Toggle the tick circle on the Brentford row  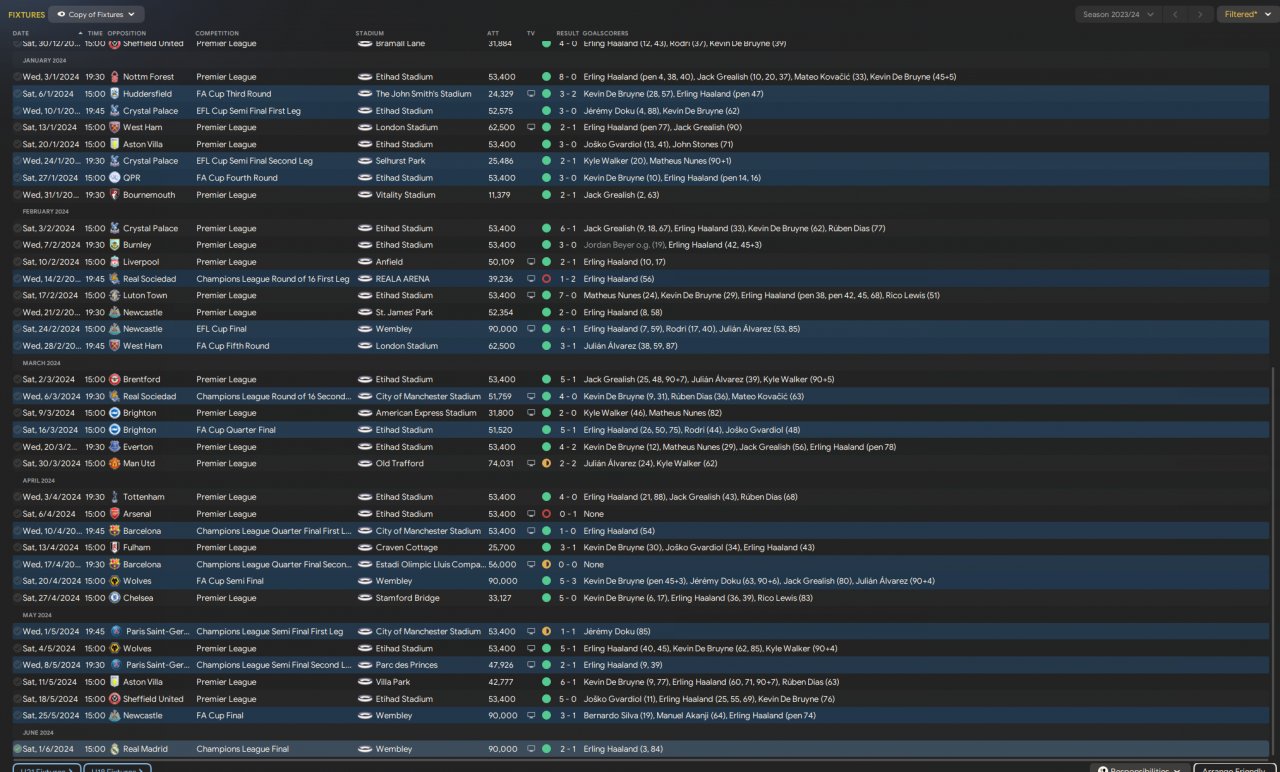17,380
